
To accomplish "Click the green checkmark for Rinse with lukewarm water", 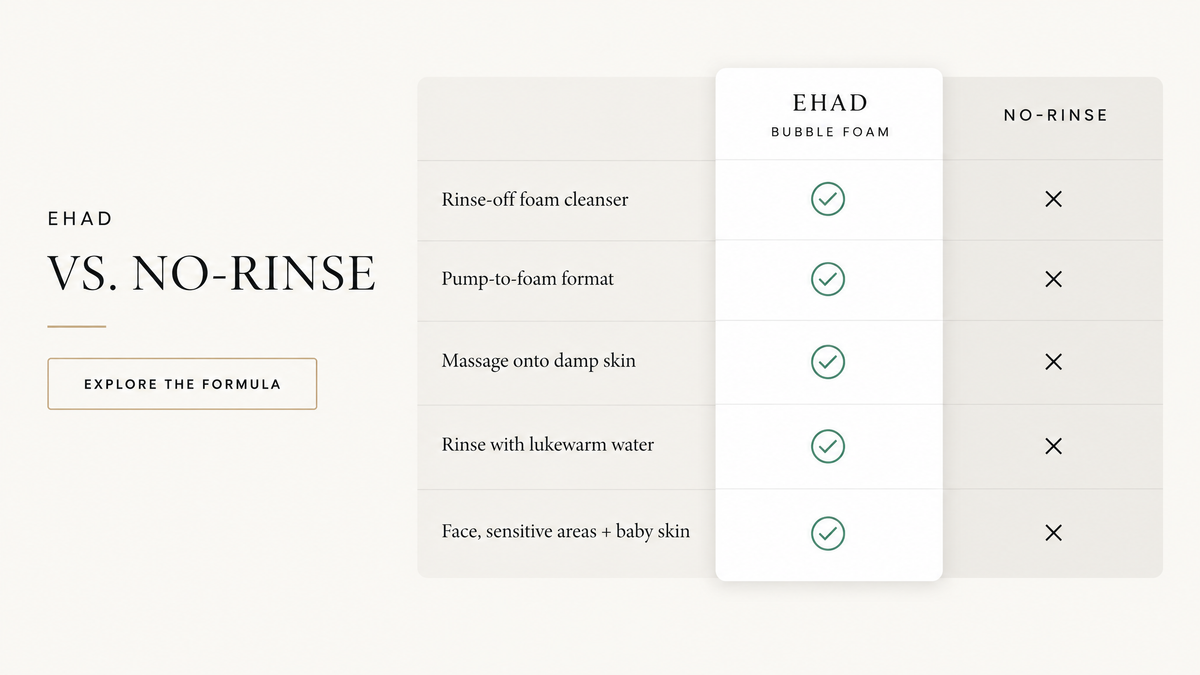I will point(828,445).
